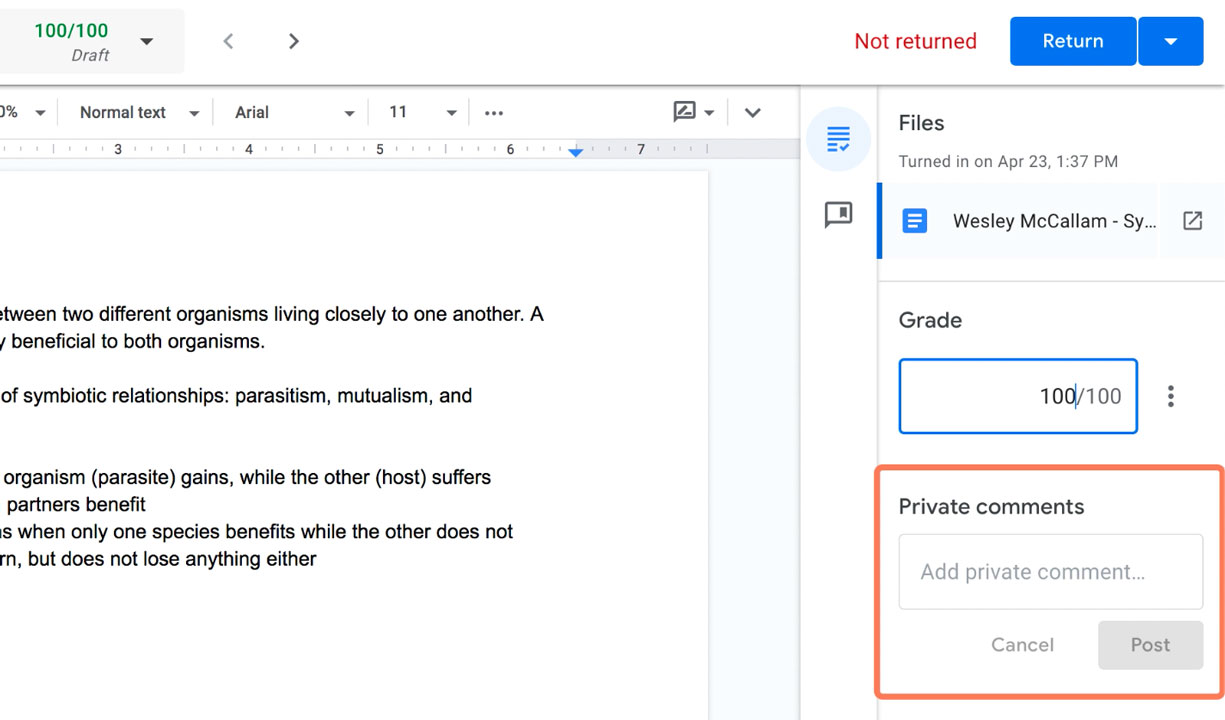Collapse the toolbar with the chevron

click(752, 112)
